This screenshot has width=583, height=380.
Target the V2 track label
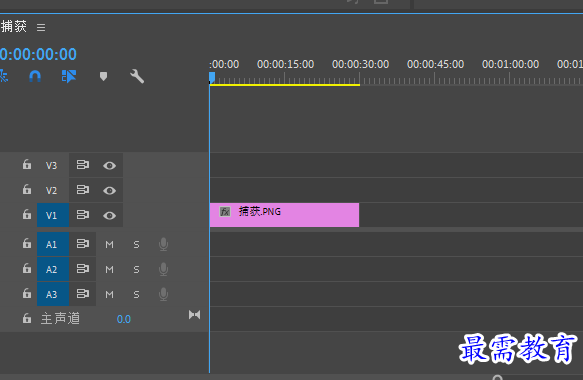[51, 190]
